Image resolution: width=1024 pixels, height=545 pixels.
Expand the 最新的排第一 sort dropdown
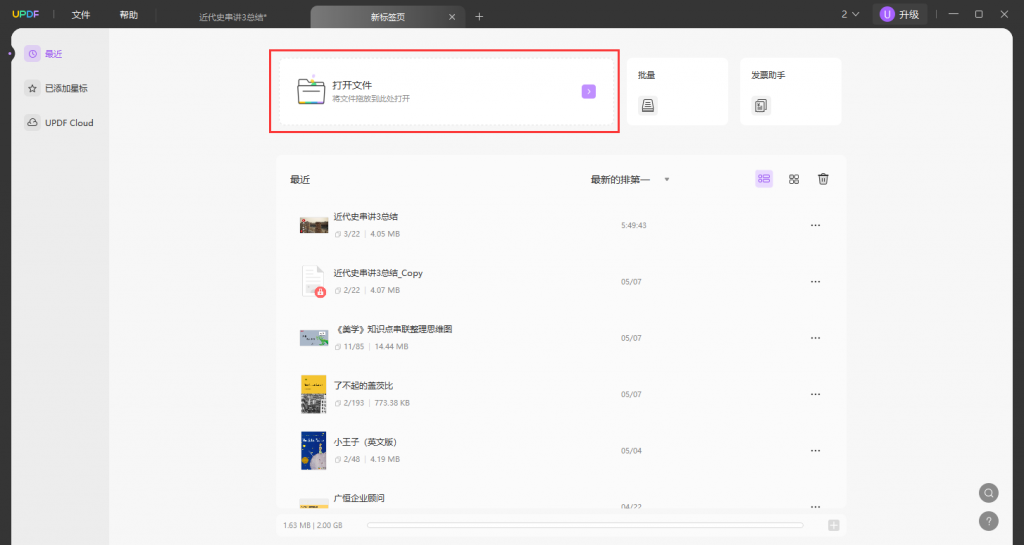pos(666,180)
